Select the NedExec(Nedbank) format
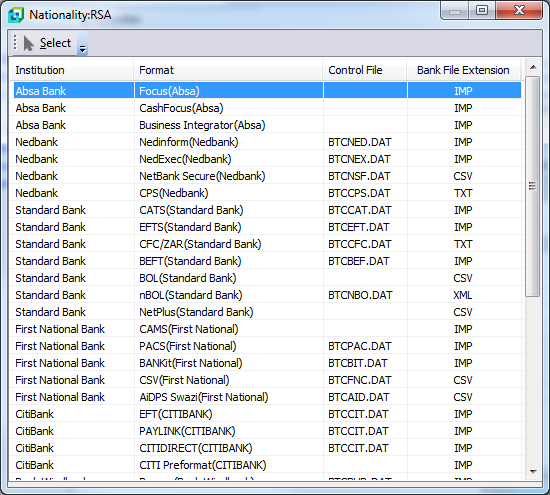This screenshot has width=550, height=495. click(x=185, y=159)
